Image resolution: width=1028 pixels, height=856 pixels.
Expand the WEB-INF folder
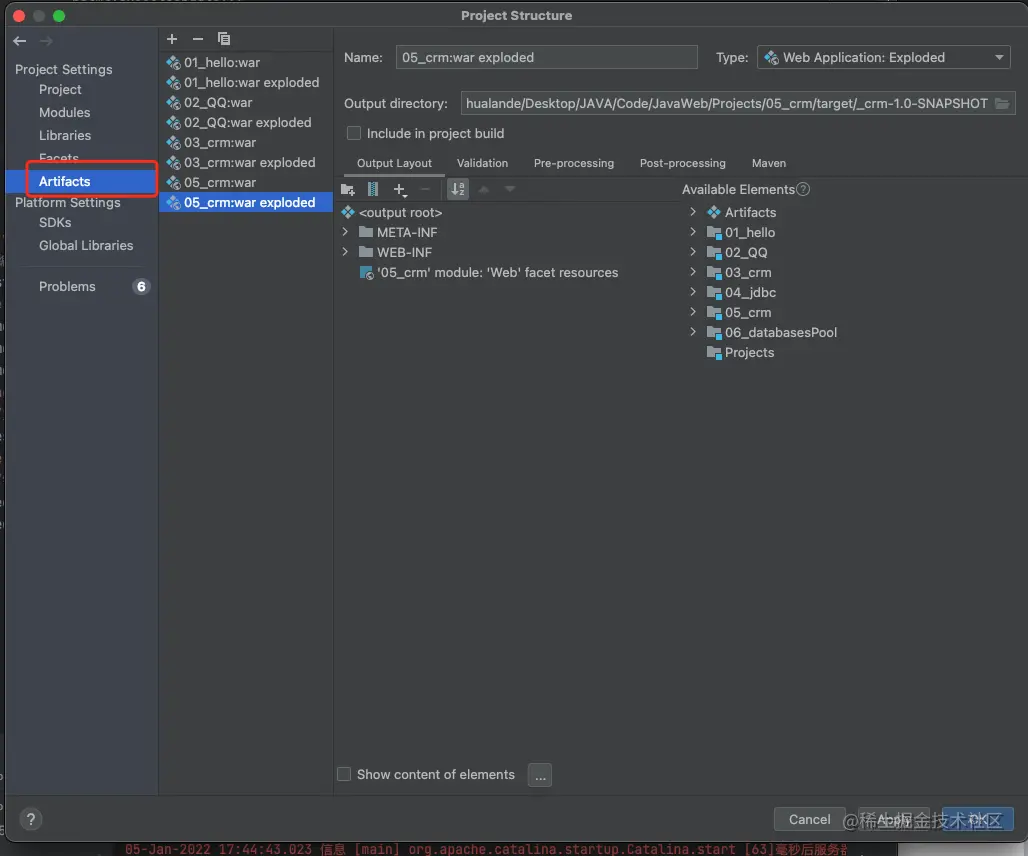pos(346,252)
